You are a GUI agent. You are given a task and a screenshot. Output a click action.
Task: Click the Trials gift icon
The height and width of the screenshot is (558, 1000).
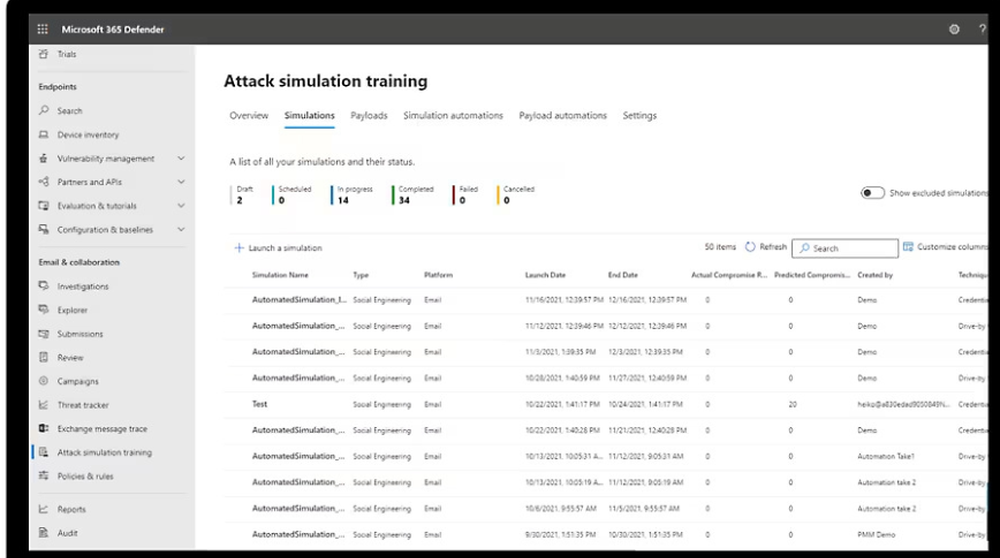pyautogui.click(x=43, y=54)
